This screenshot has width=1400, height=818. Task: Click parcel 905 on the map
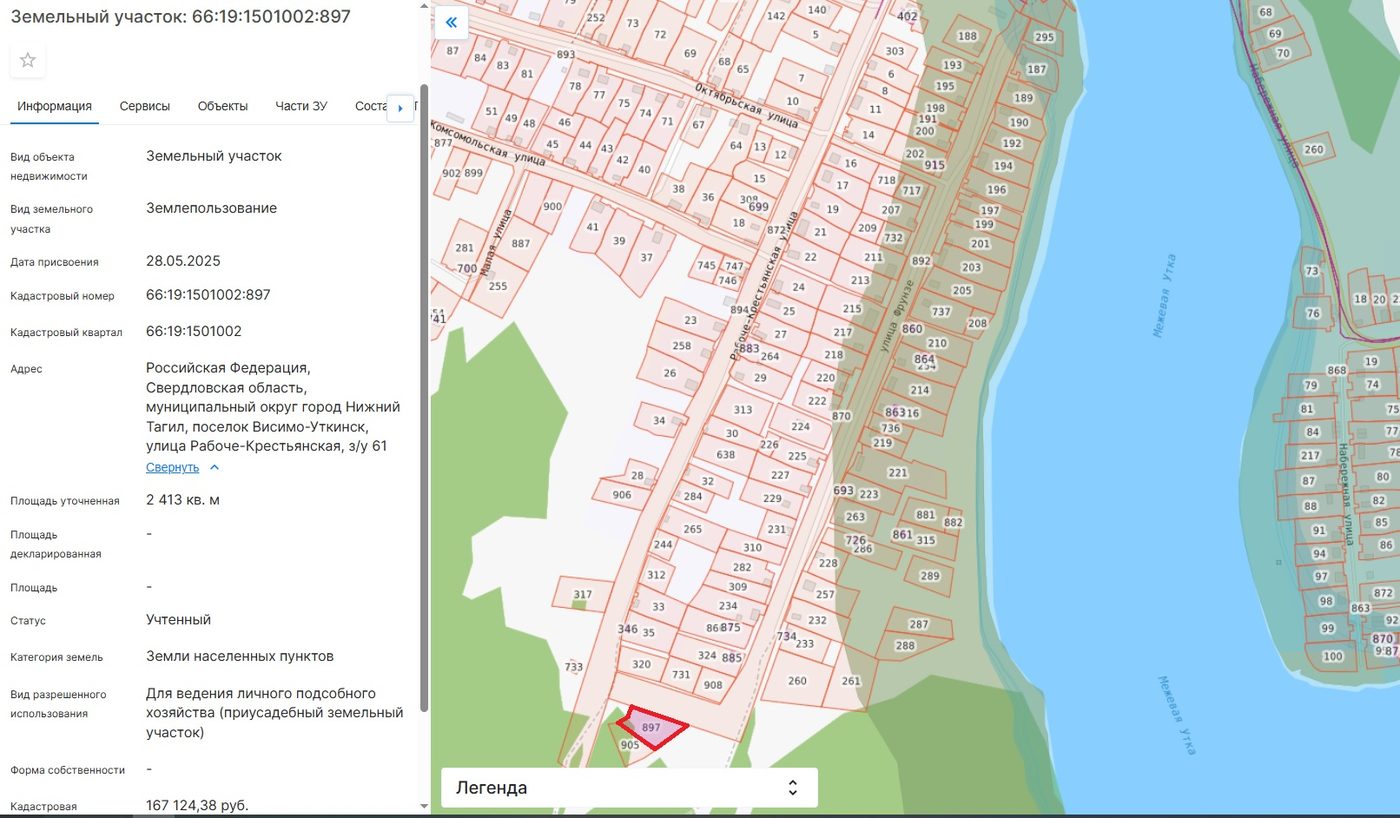pos(629,745)
